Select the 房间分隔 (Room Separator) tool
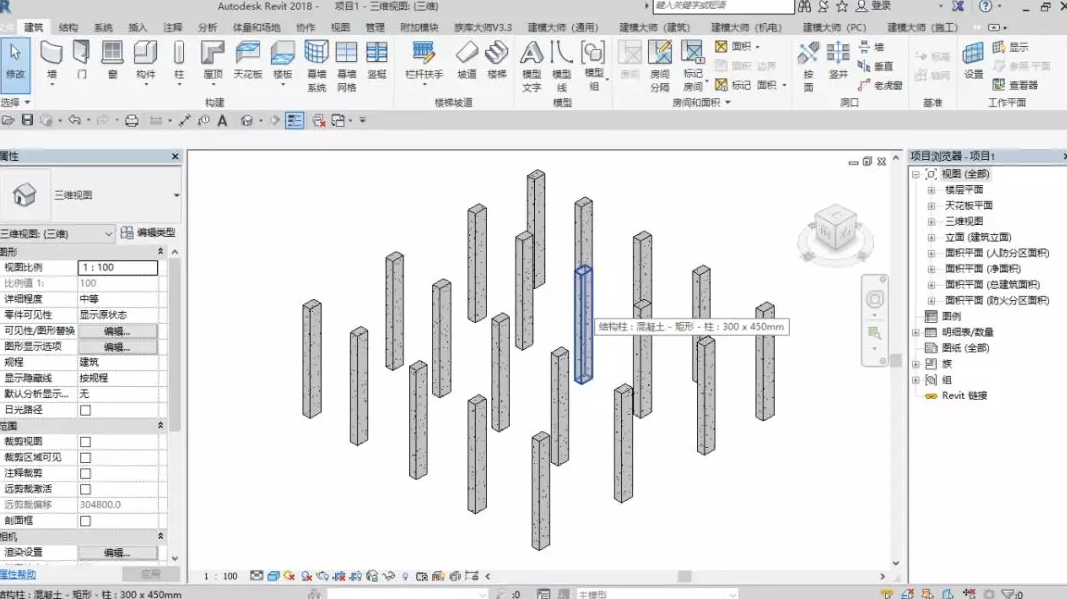The image size is (1067, 599). pyautogui.click(x=659, y=65)
